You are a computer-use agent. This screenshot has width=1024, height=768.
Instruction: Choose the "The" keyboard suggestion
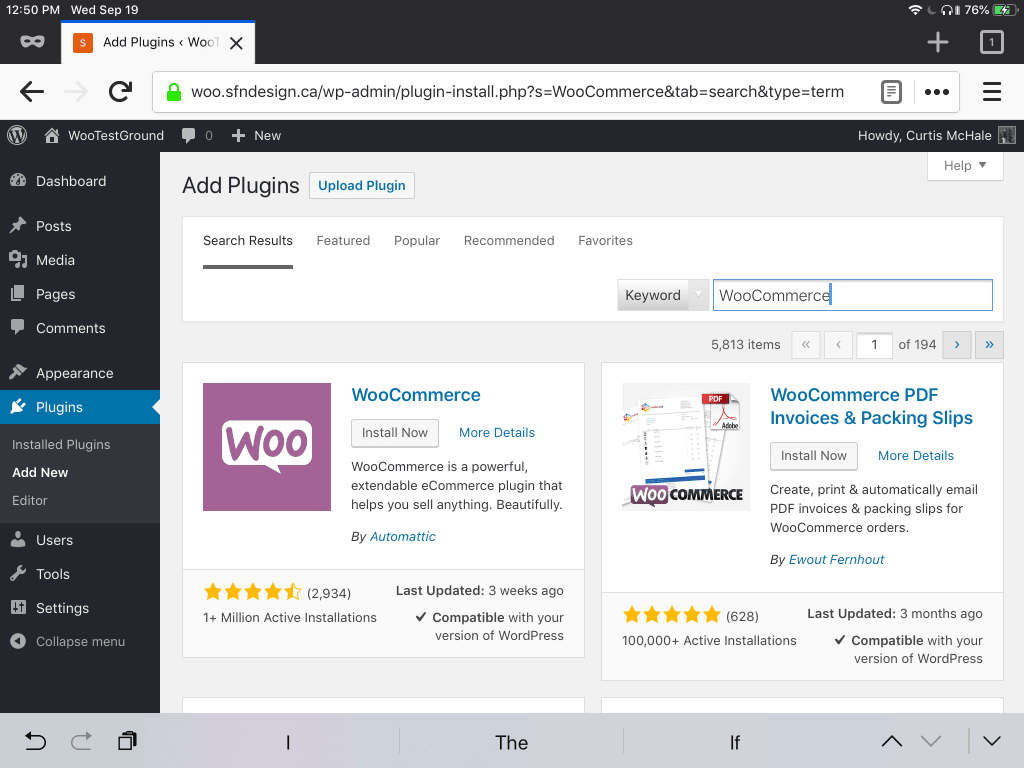[511, 743]
